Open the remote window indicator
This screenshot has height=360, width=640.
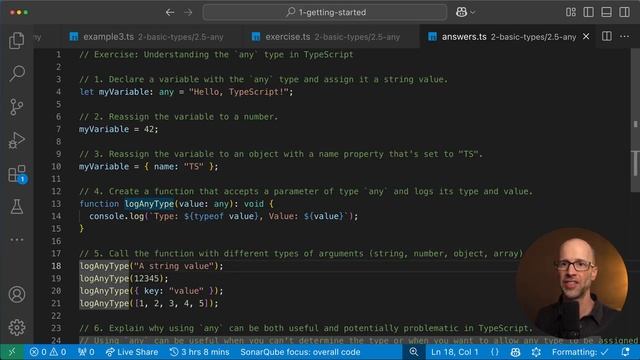[x=12, y=352]
